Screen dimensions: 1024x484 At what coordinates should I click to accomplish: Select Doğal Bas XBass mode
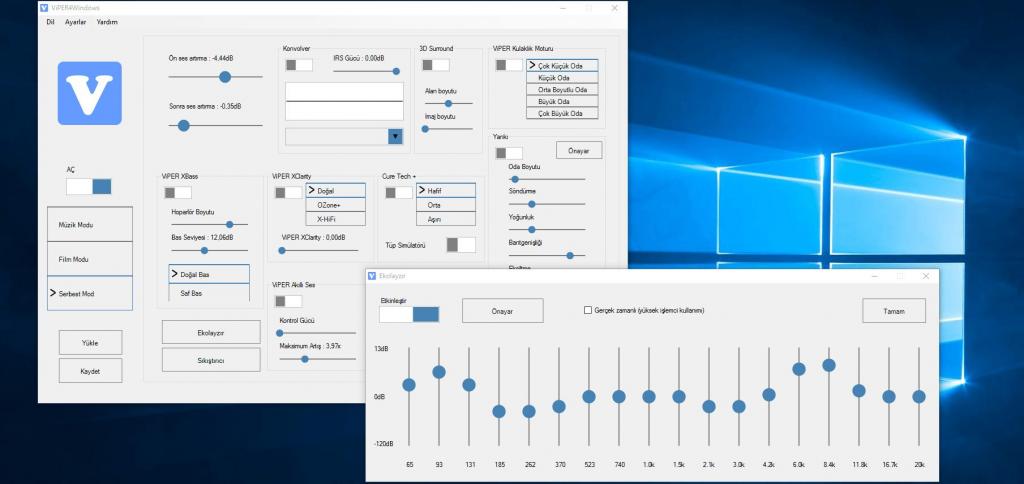209,274
